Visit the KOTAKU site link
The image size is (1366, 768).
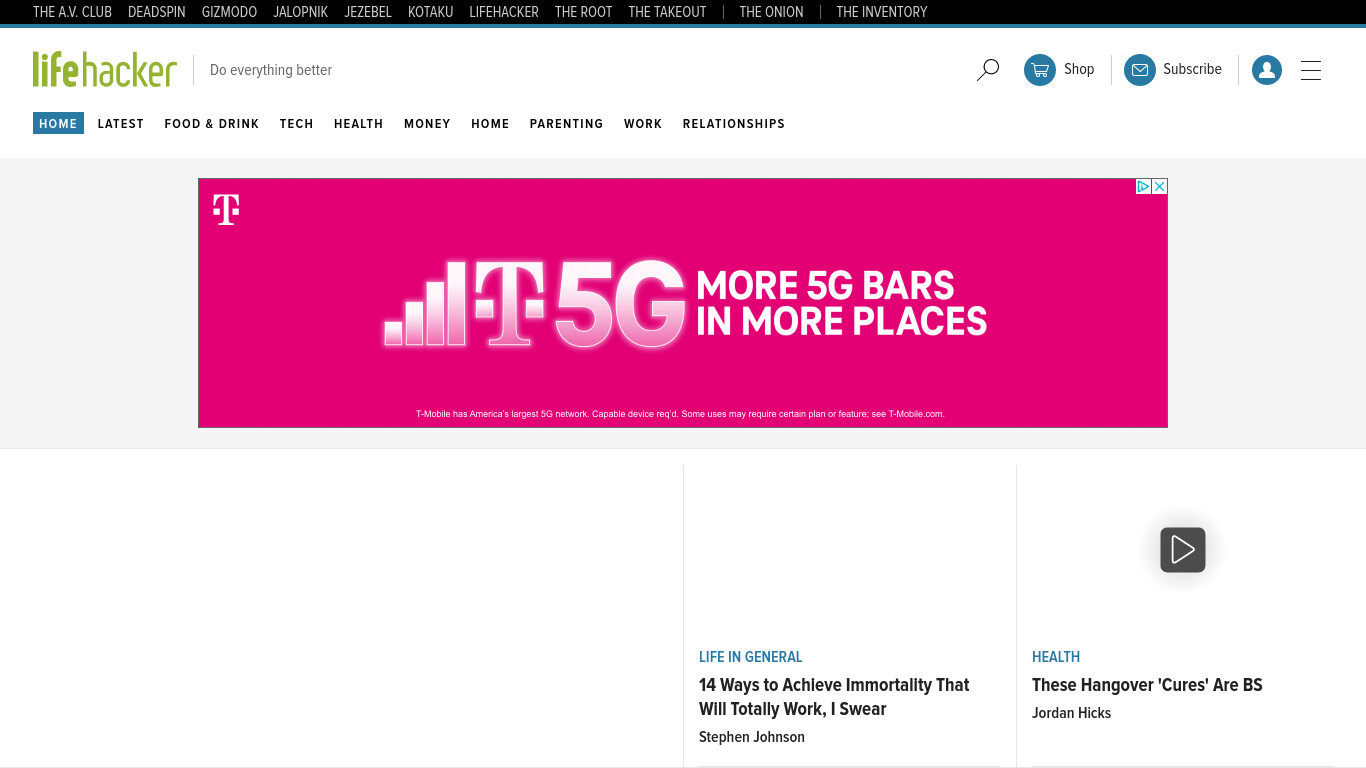pos(431,12)
